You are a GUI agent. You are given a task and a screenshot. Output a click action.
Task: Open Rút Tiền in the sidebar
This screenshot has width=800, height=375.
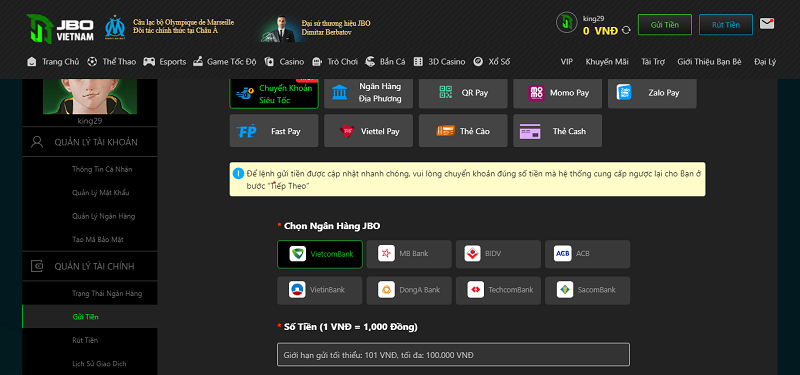click(85, 340)
